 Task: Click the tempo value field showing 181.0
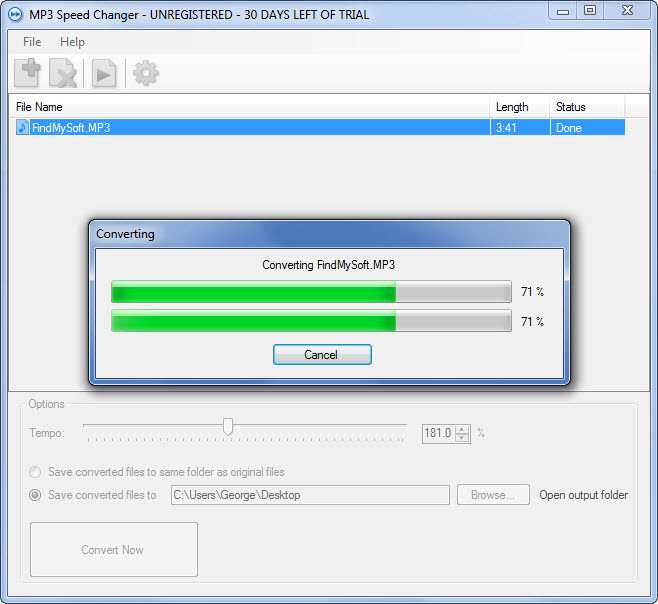tap(439, 433)
